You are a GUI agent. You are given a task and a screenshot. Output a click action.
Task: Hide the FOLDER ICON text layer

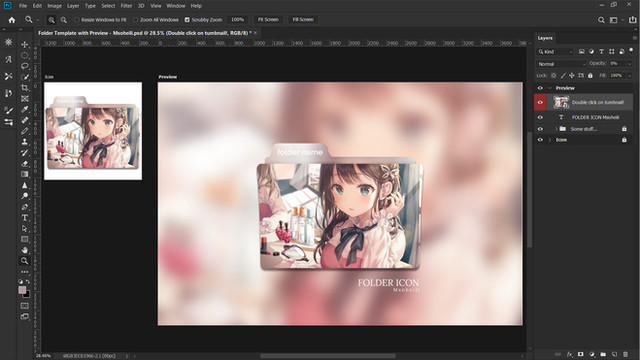point(540,117)
